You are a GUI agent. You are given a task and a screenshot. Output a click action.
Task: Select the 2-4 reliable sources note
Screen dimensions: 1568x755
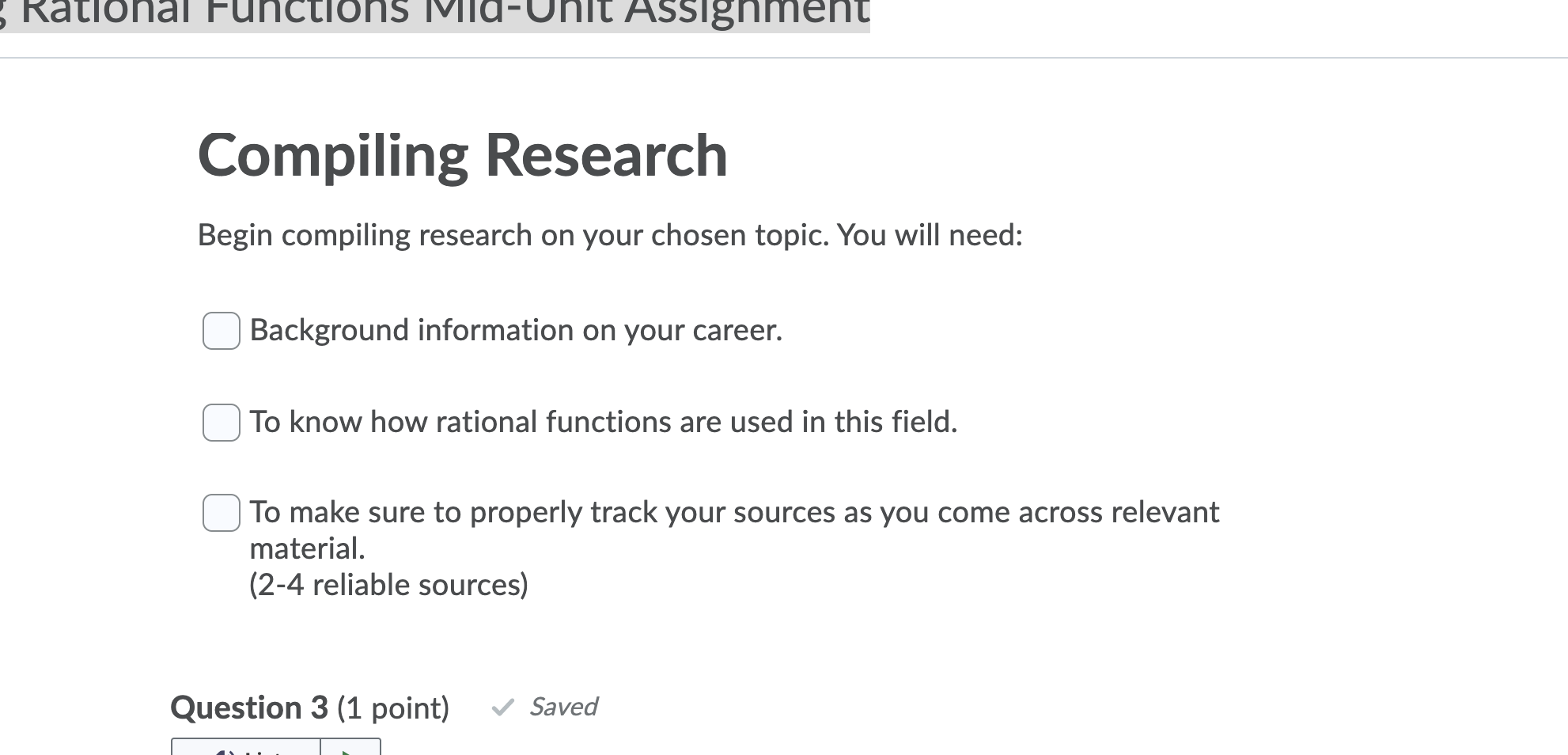click(x=389, y=585)
